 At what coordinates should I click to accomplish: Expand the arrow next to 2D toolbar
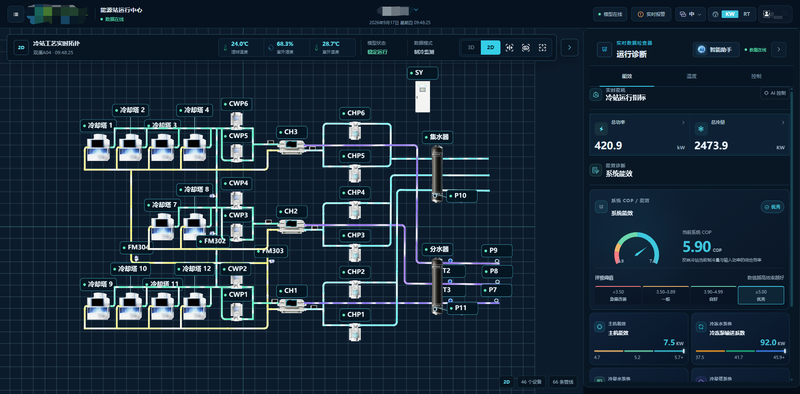pos(569,47)
